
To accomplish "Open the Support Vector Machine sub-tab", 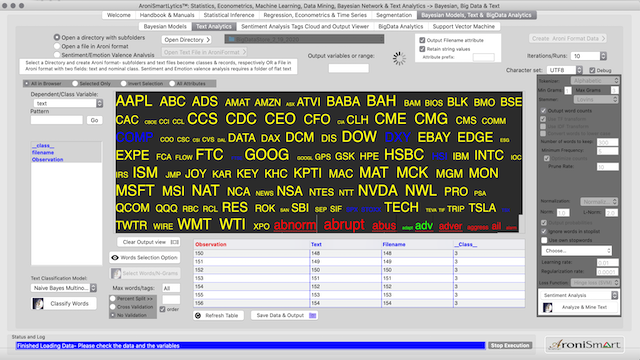I will 464,27.
